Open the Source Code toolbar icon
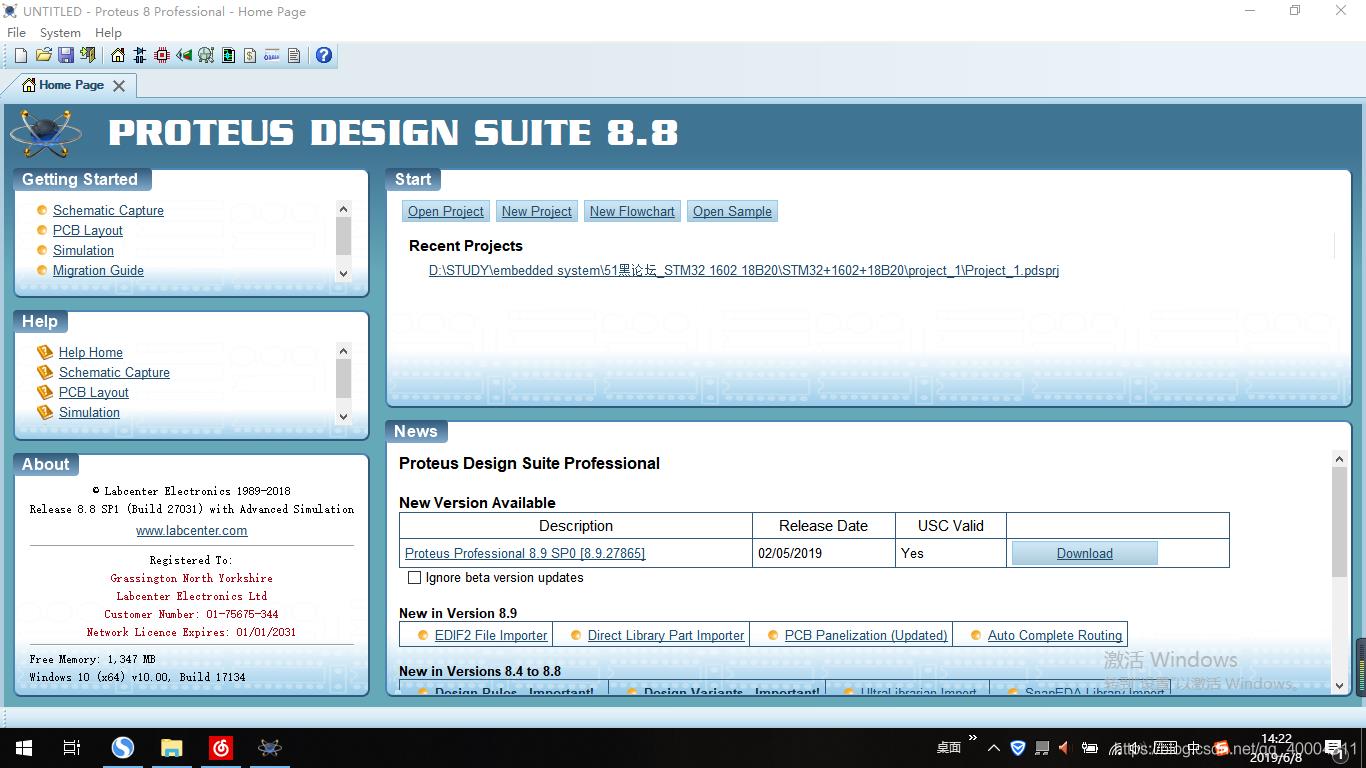The height and width of the screenshot is (768, 1366). pos(272,55)
